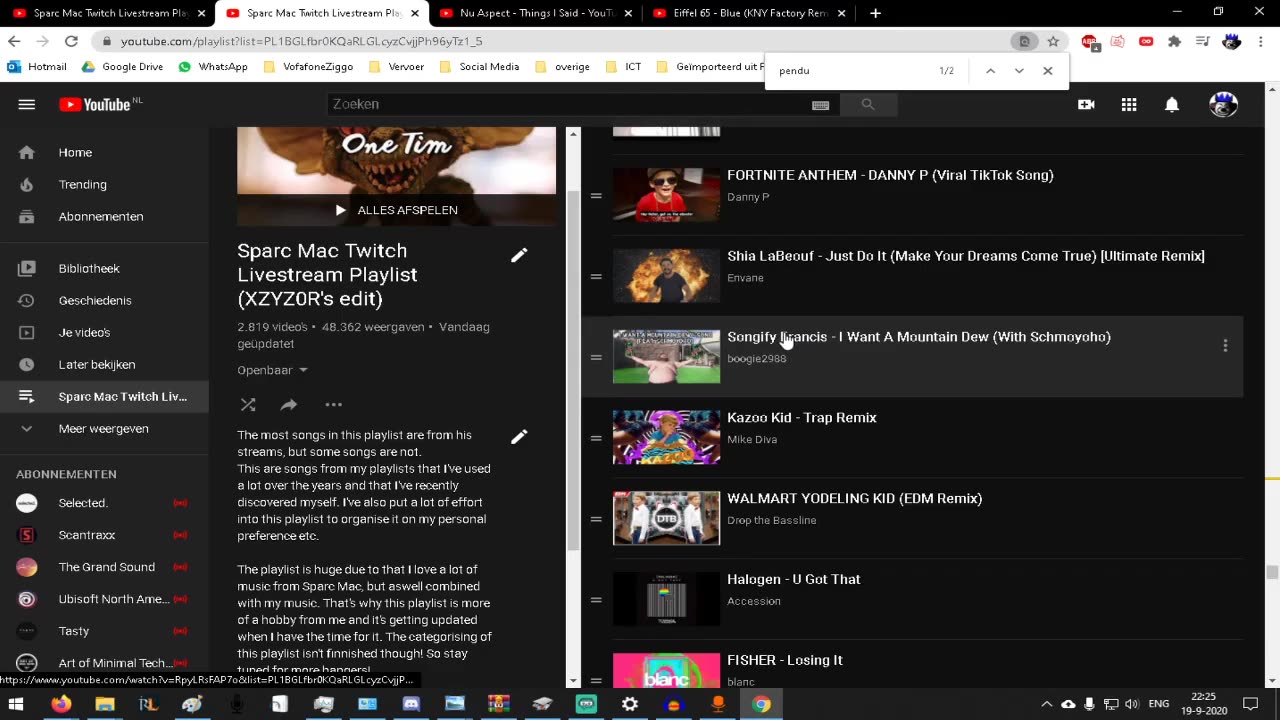The height and width of the screenshot is (720, 1280).
Task: Grab the reorder handle for Kazoo Kid
Action: [x=596, y=438]
